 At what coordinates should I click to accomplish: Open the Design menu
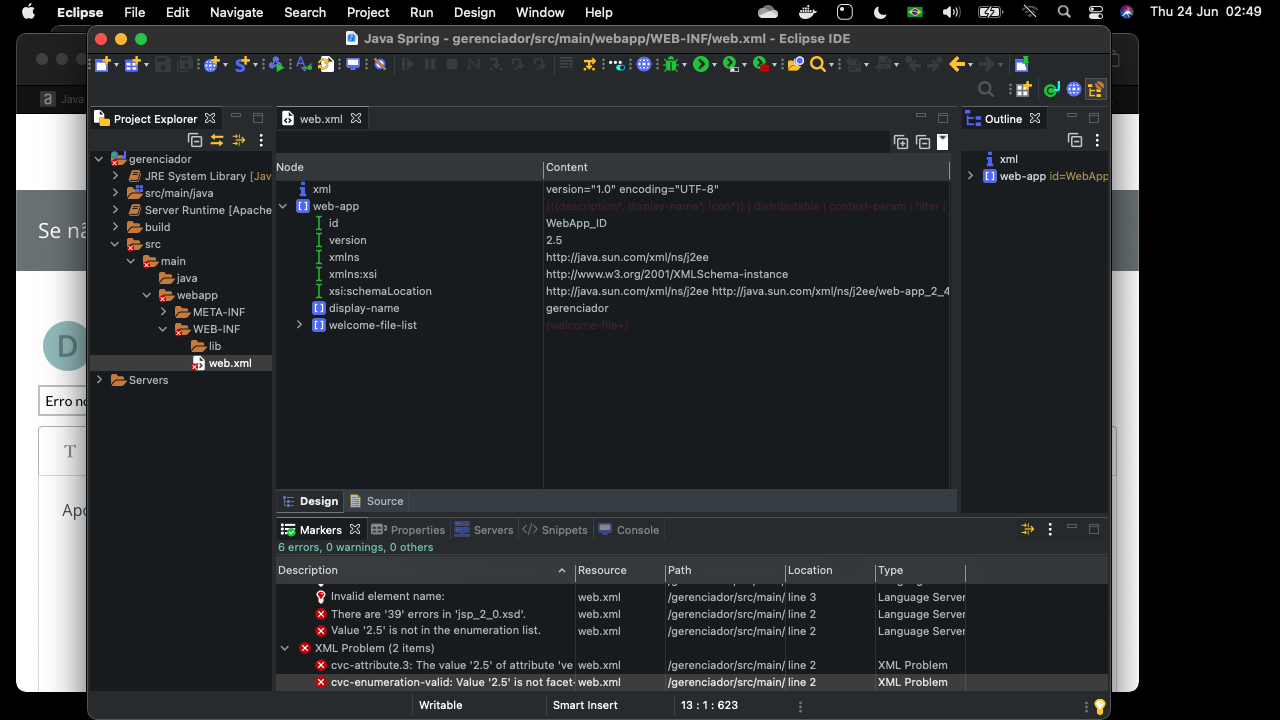point(474,12)
